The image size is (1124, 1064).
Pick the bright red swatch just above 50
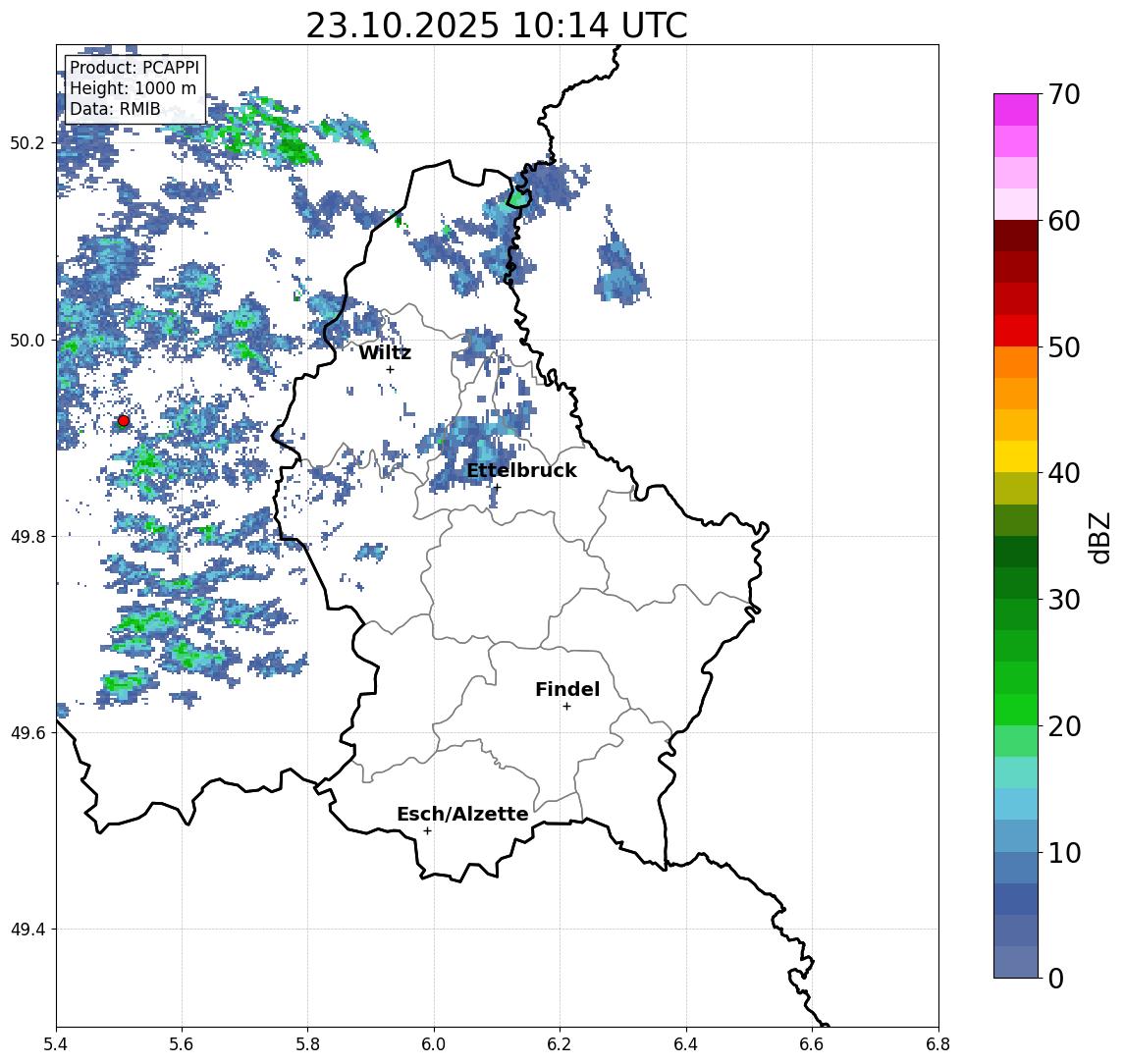[1016, 331]
